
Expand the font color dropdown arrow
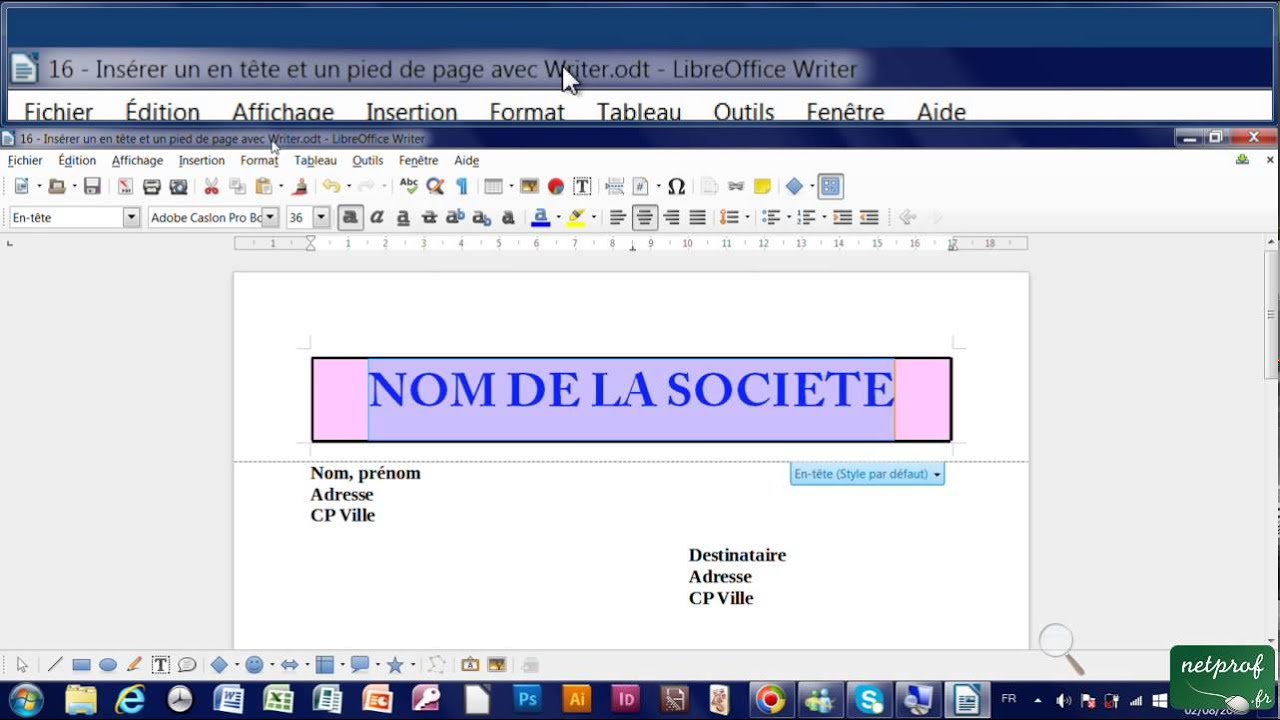point(558,217)
